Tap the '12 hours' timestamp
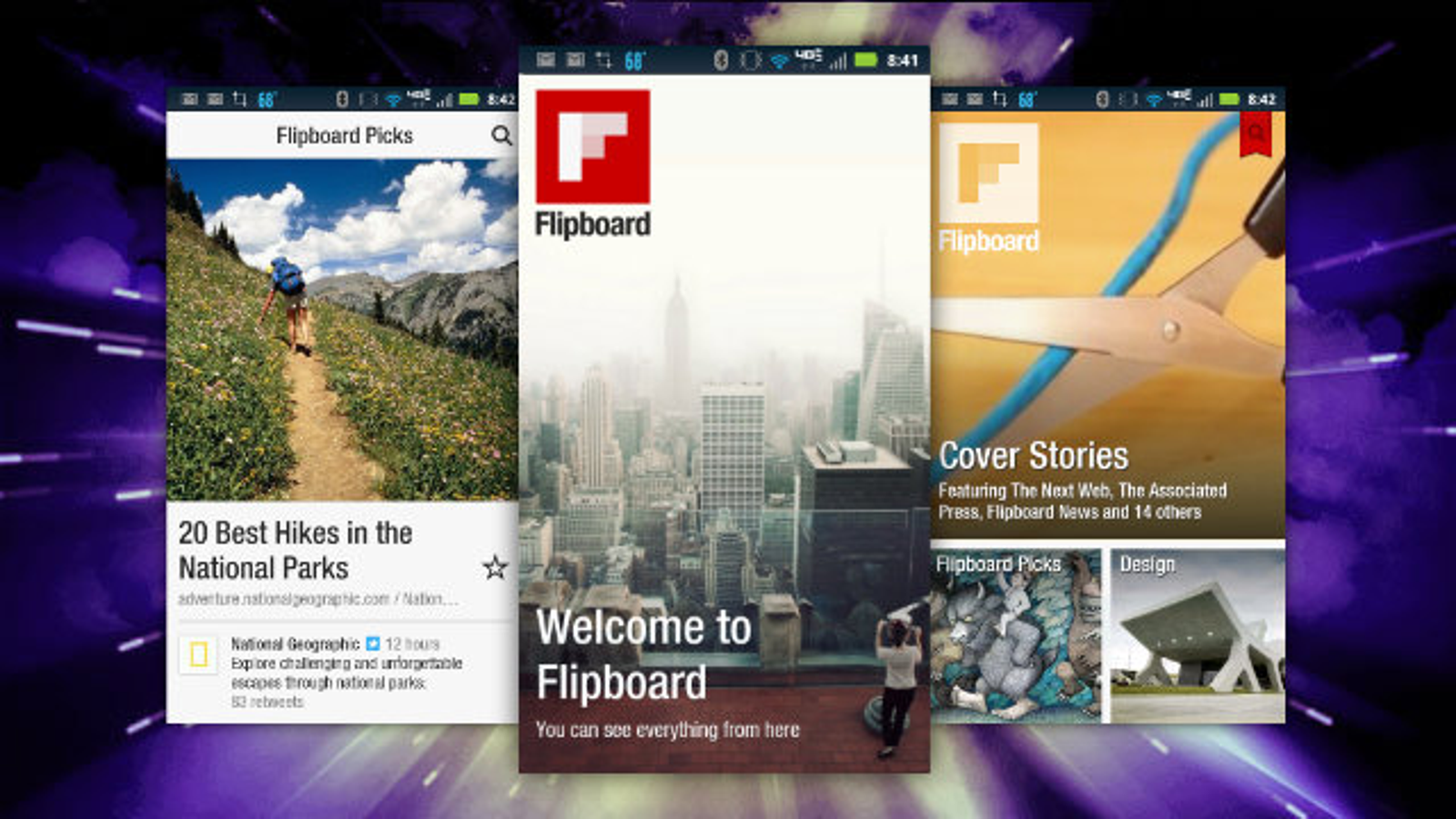Screen dimensions: 1456x819 coord(412,644)
